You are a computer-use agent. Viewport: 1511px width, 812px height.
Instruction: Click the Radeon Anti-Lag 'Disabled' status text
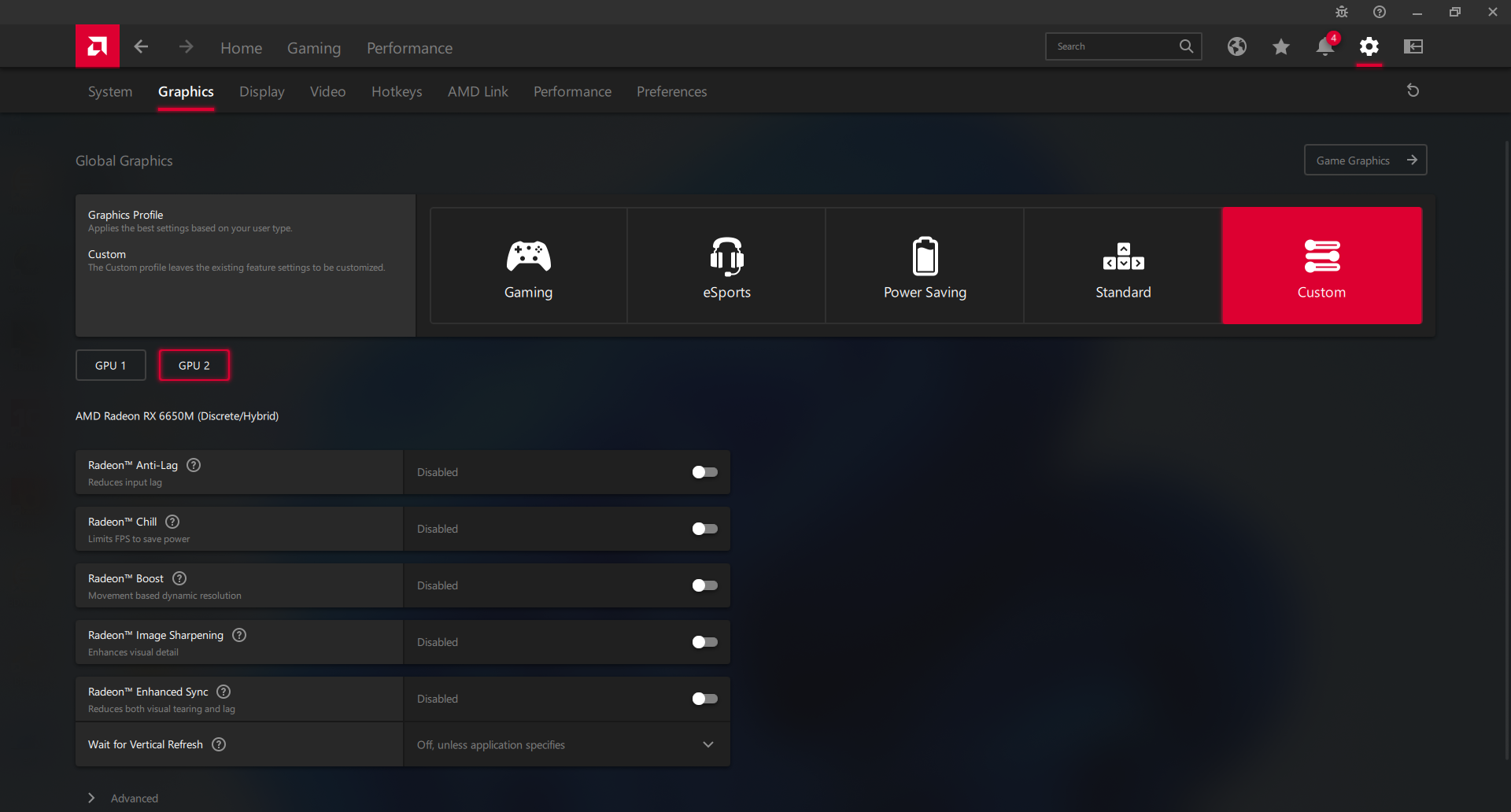coord(438,472)
